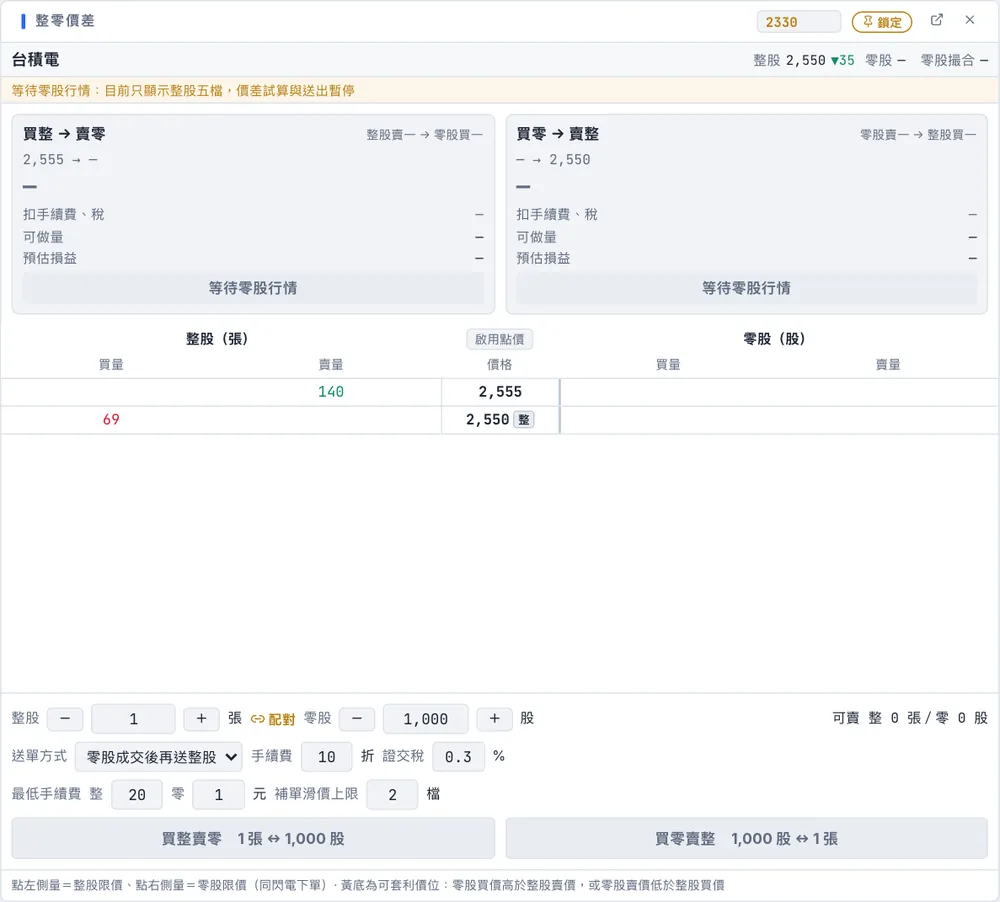The image size is (1000, 902).
Task: Increase 整股 quantity with plus button
Action: tap(201, 718)
